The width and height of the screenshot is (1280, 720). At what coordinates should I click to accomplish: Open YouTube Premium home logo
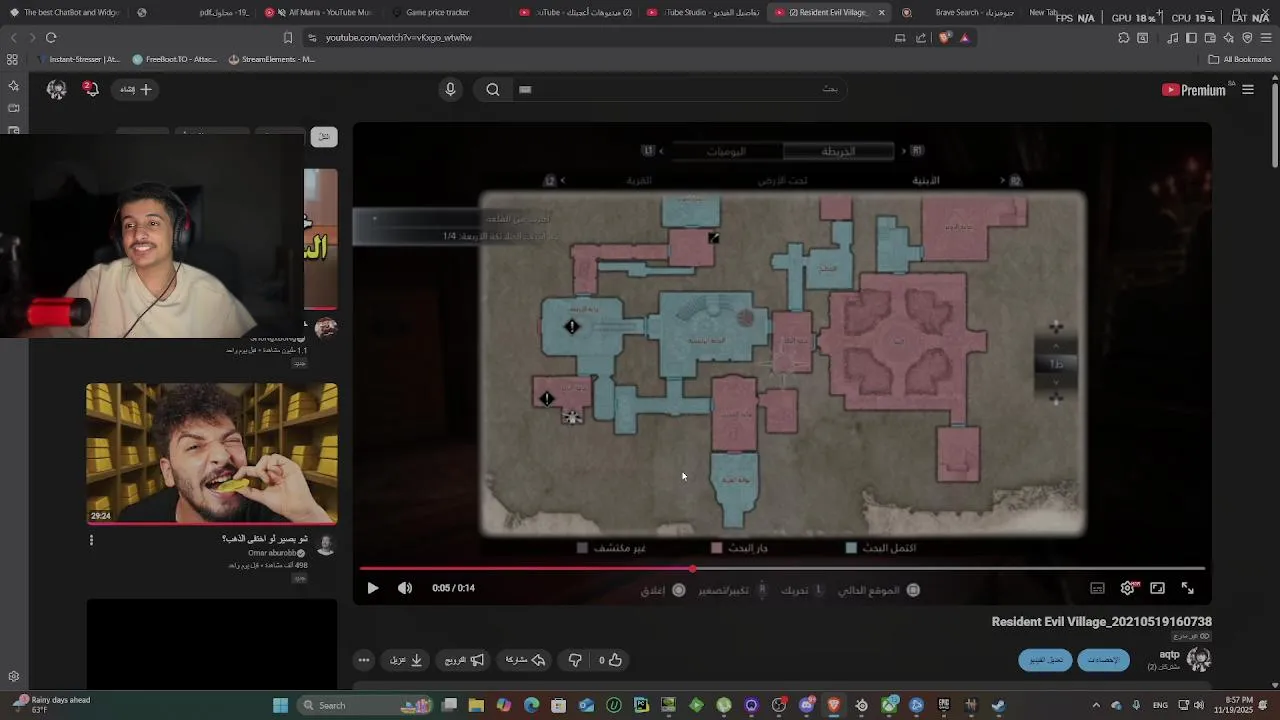(x=1194, y=90)
